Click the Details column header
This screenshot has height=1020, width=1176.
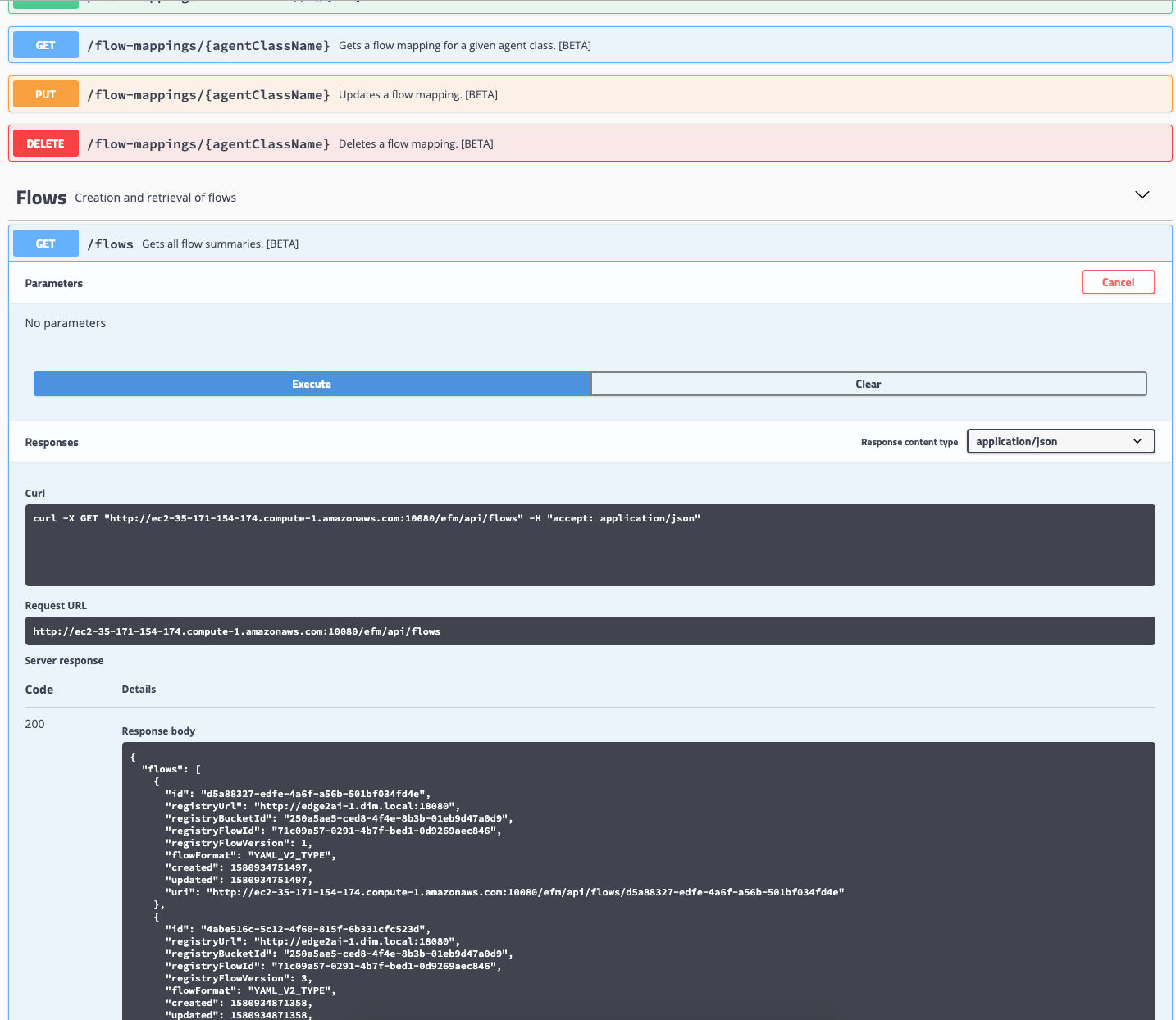tap(139, 689)
